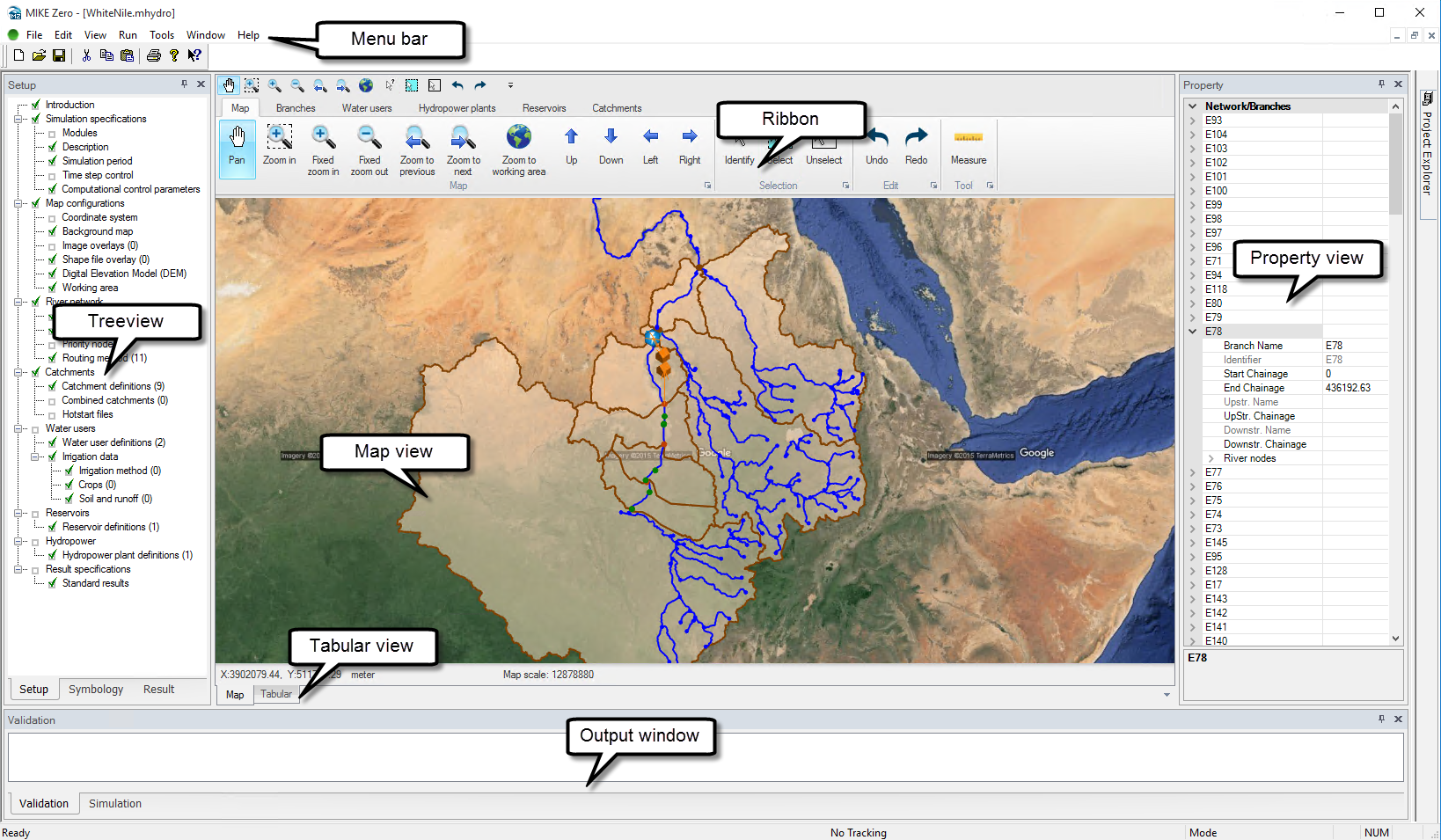This screenshot has height=840, width=1441.
Task: Select Standard results tree item
Action: [96, 583]
